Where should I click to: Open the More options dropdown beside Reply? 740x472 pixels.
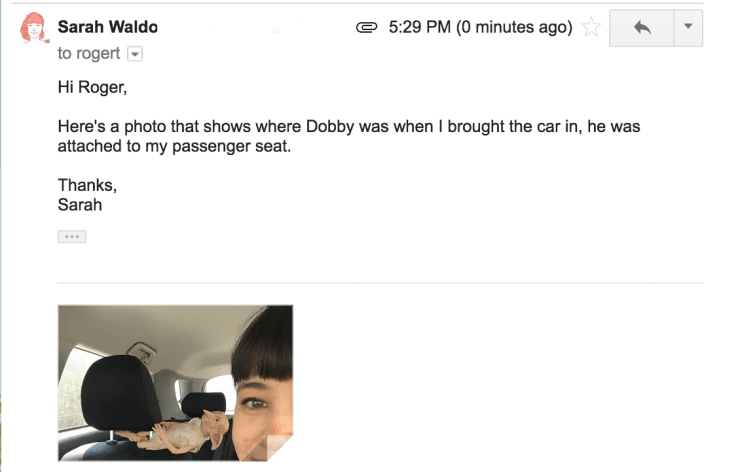tap(687, 28)
